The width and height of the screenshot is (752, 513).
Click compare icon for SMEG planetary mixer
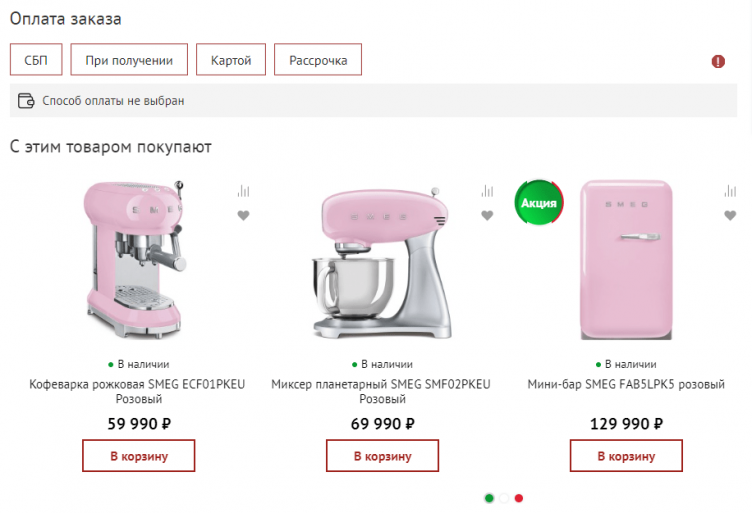(487, 191)
